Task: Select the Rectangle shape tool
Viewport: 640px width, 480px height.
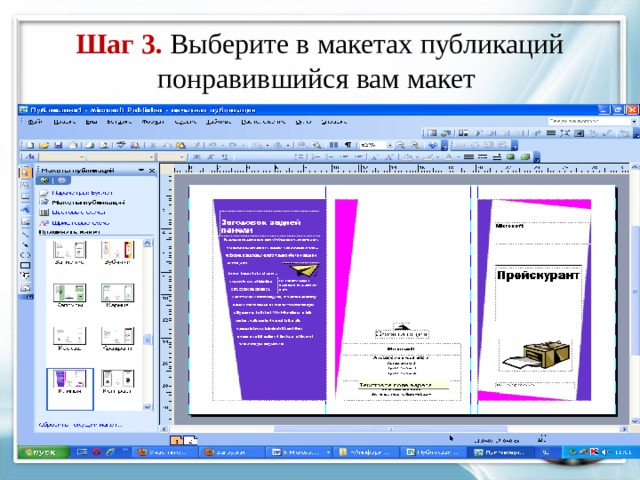Action: [x=25, y=265]
